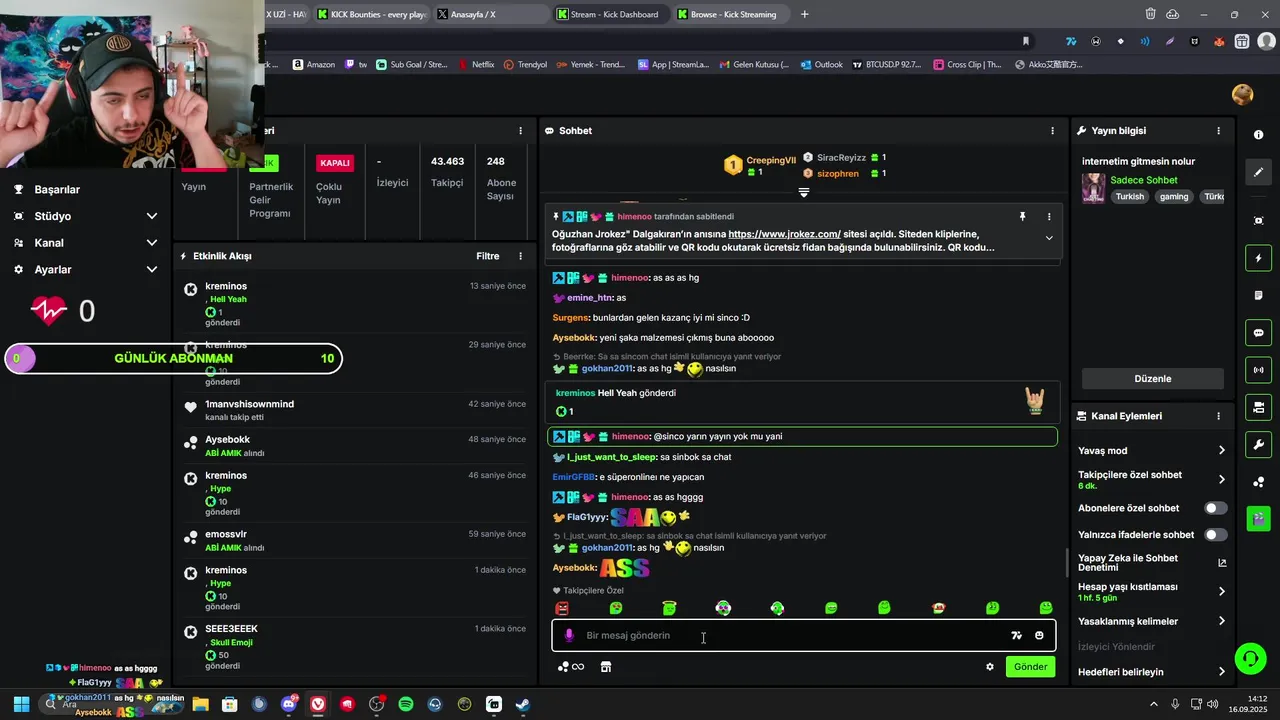Screen dimensions: 1280x720
Task: Click the Sadece Sohbet category thumbnail
Action: click(1093, 188)
